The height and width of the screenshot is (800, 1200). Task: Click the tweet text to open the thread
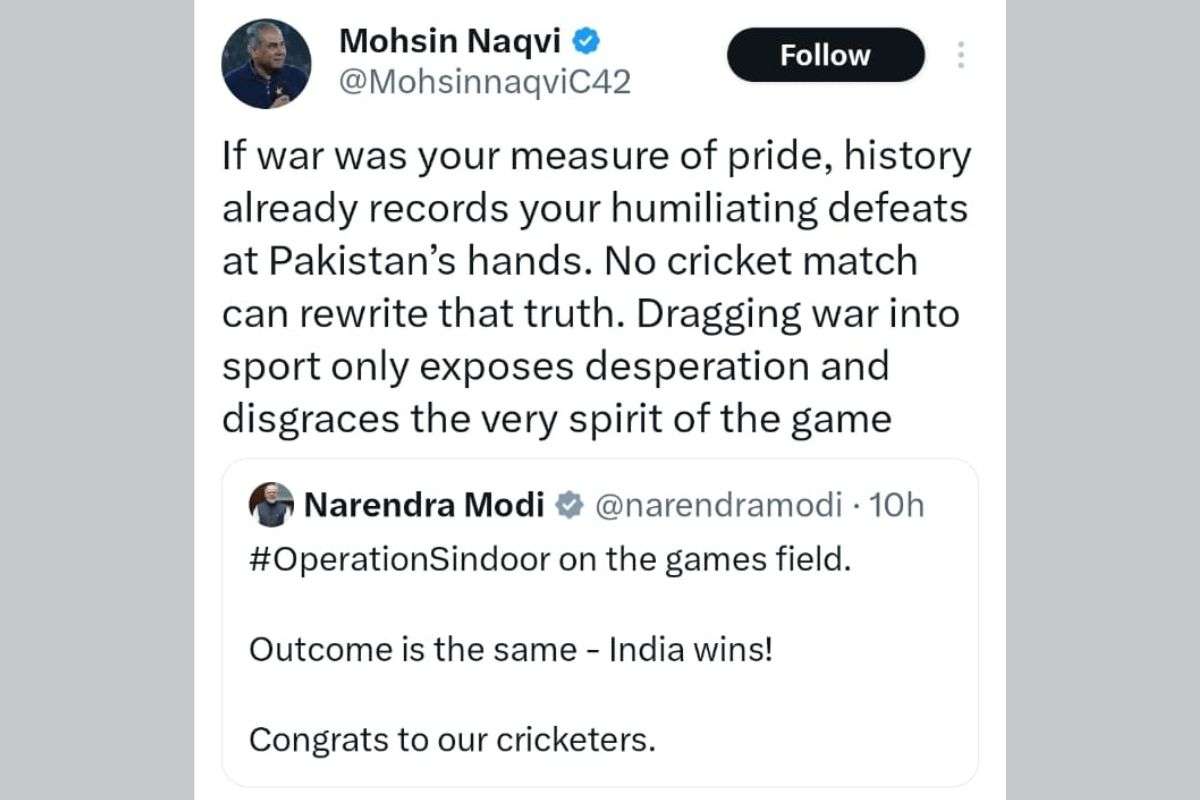click(x=595, y=285)
